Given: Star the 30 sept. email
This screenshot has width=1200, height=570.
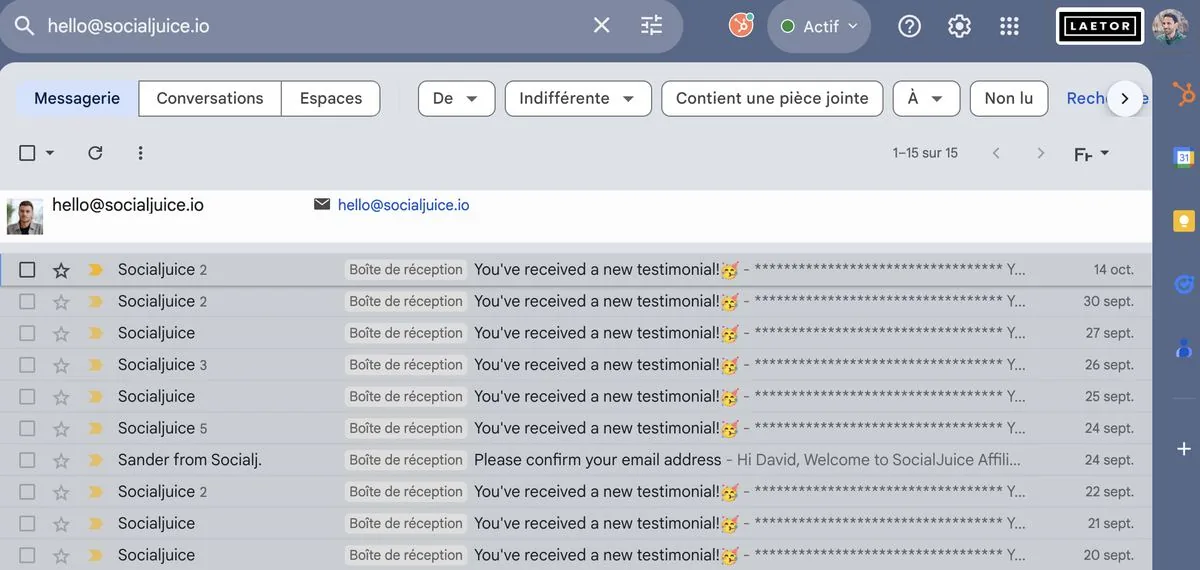Looking at the screenshot, I should [x=61, y=301].
